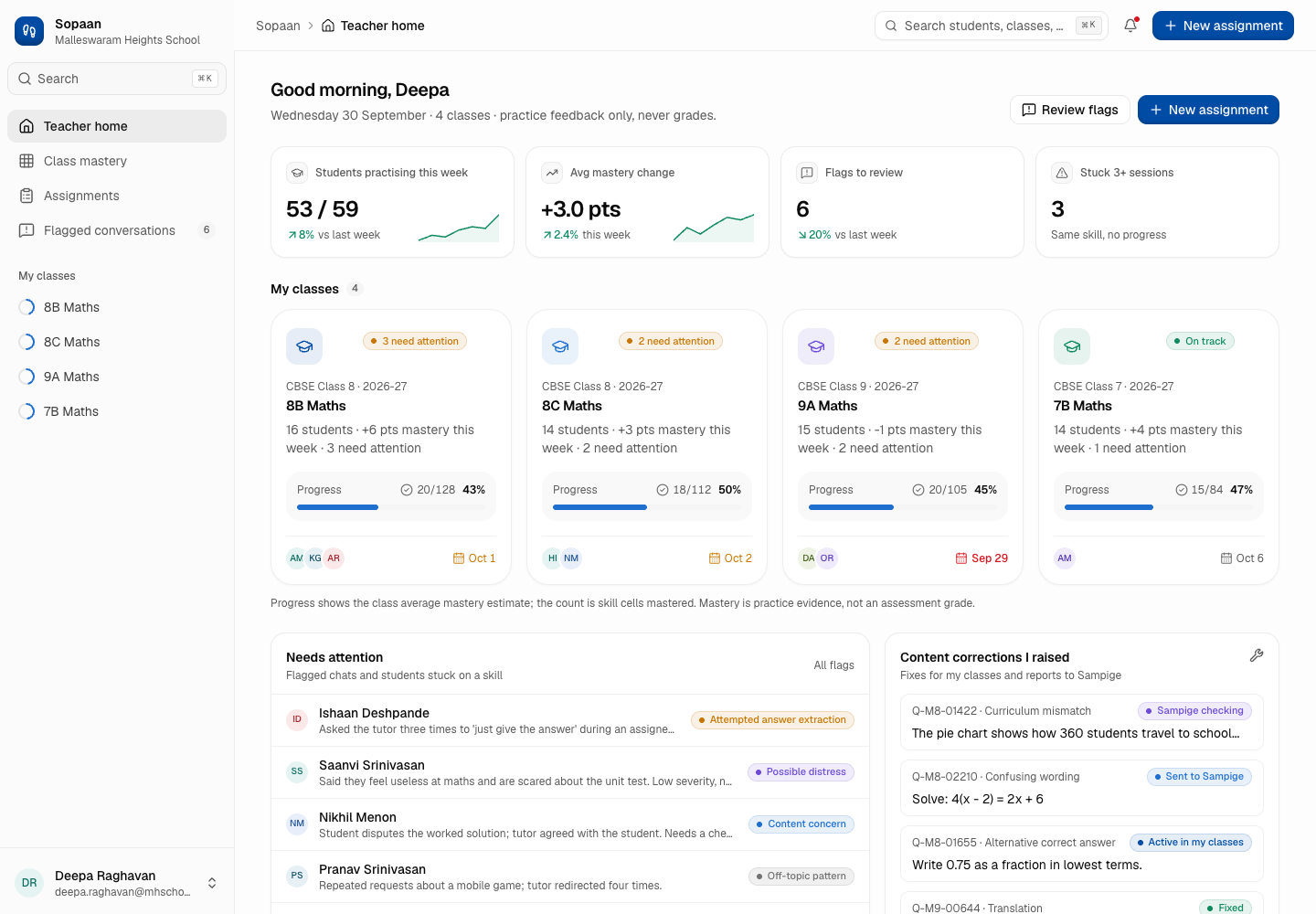Click the 8B Maths graduation cap icon

click(304, 346)
